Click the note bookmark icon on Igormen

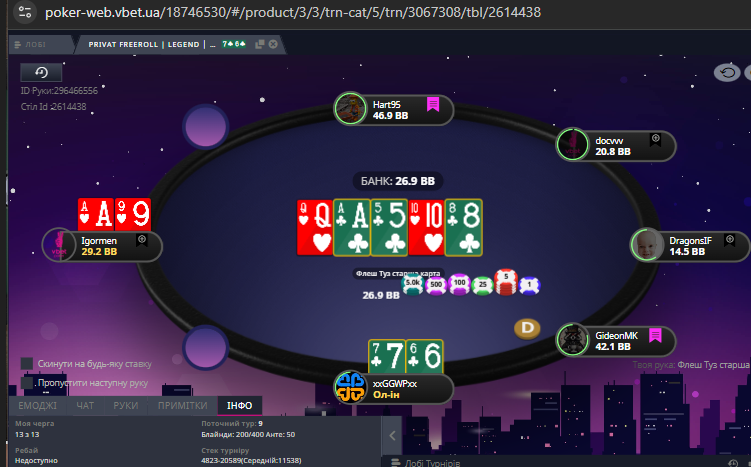coord(142,240)
